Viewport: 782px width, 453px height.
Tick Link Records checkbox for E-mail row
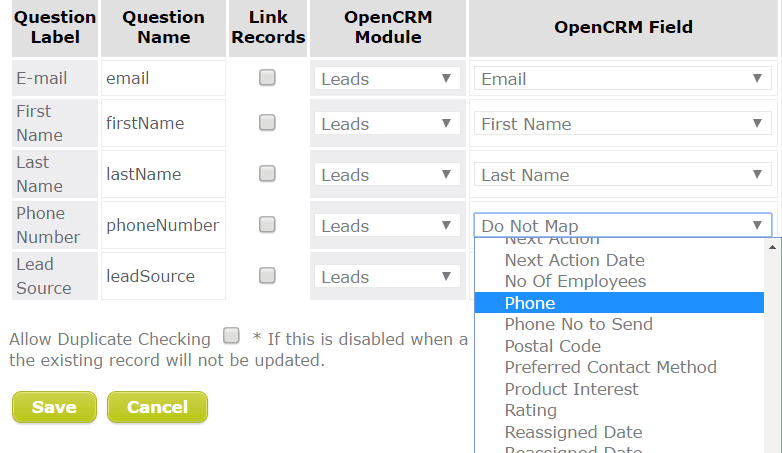coord(267,78)
